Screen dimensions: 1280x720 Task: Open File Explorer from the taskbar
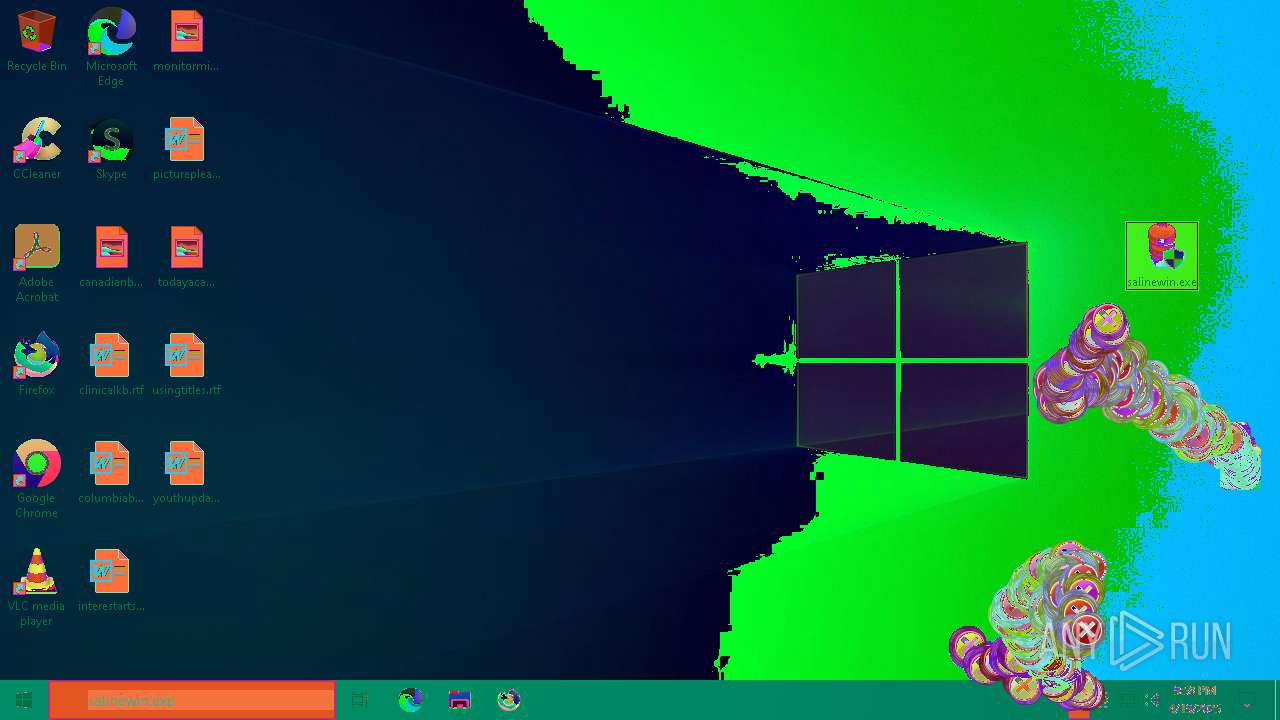pos(460,700)
